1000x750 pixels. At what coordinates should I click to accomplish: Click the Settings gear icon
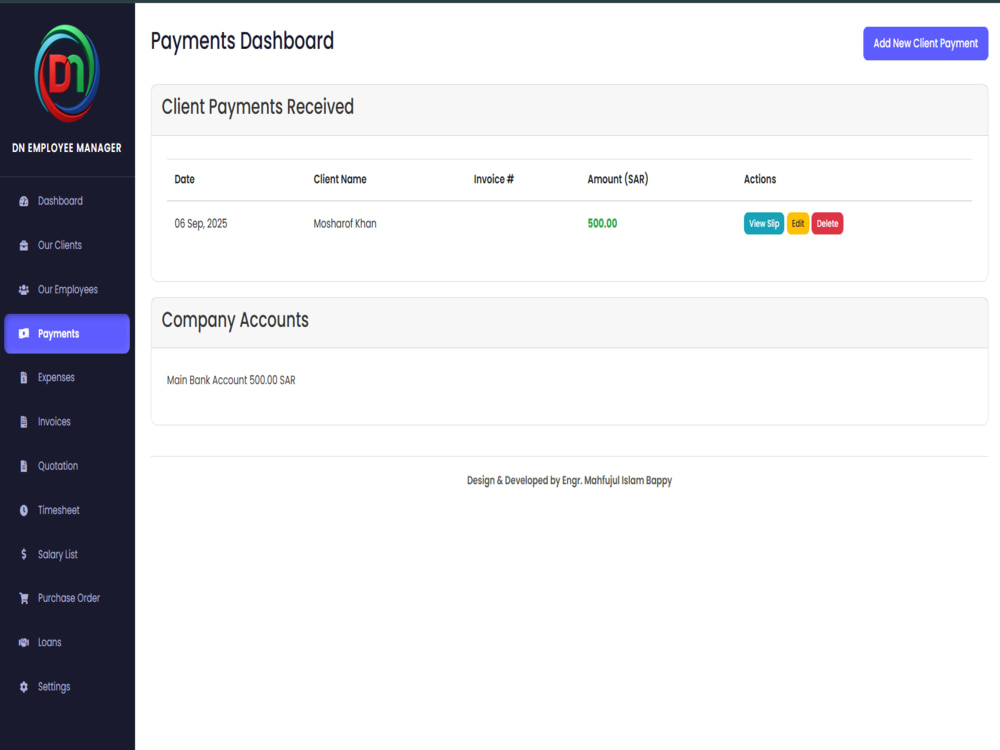tap(24, 687)
